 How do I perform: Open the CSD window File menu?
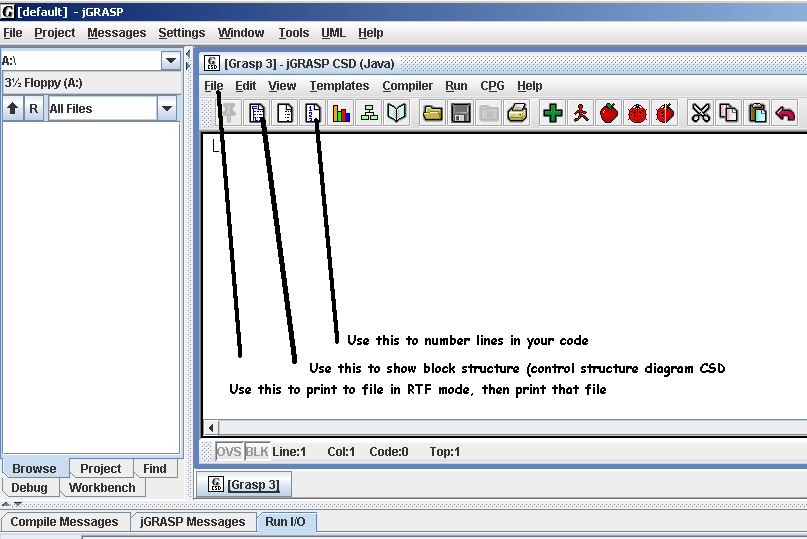pyautogui.click(x=214, y=86)
